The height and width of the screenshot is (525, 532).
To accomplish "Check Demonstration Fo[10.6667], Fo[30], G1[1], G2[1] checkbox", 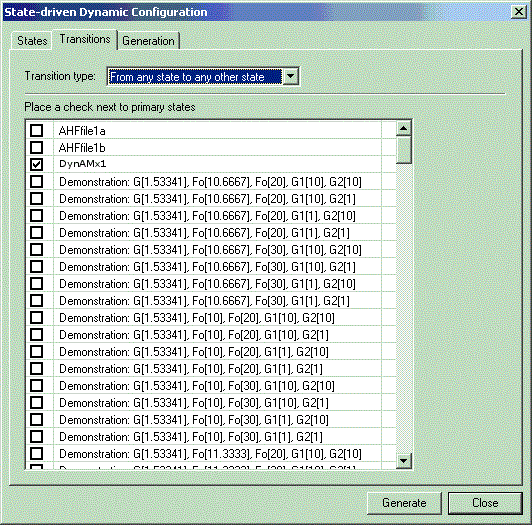I will click(36, 300).
